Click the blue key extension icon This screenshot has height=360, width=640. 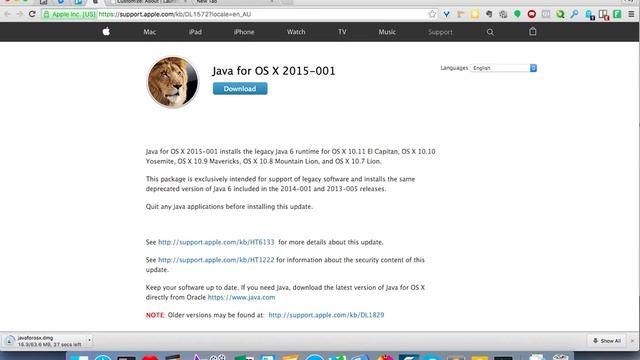(x=574, y=14)
